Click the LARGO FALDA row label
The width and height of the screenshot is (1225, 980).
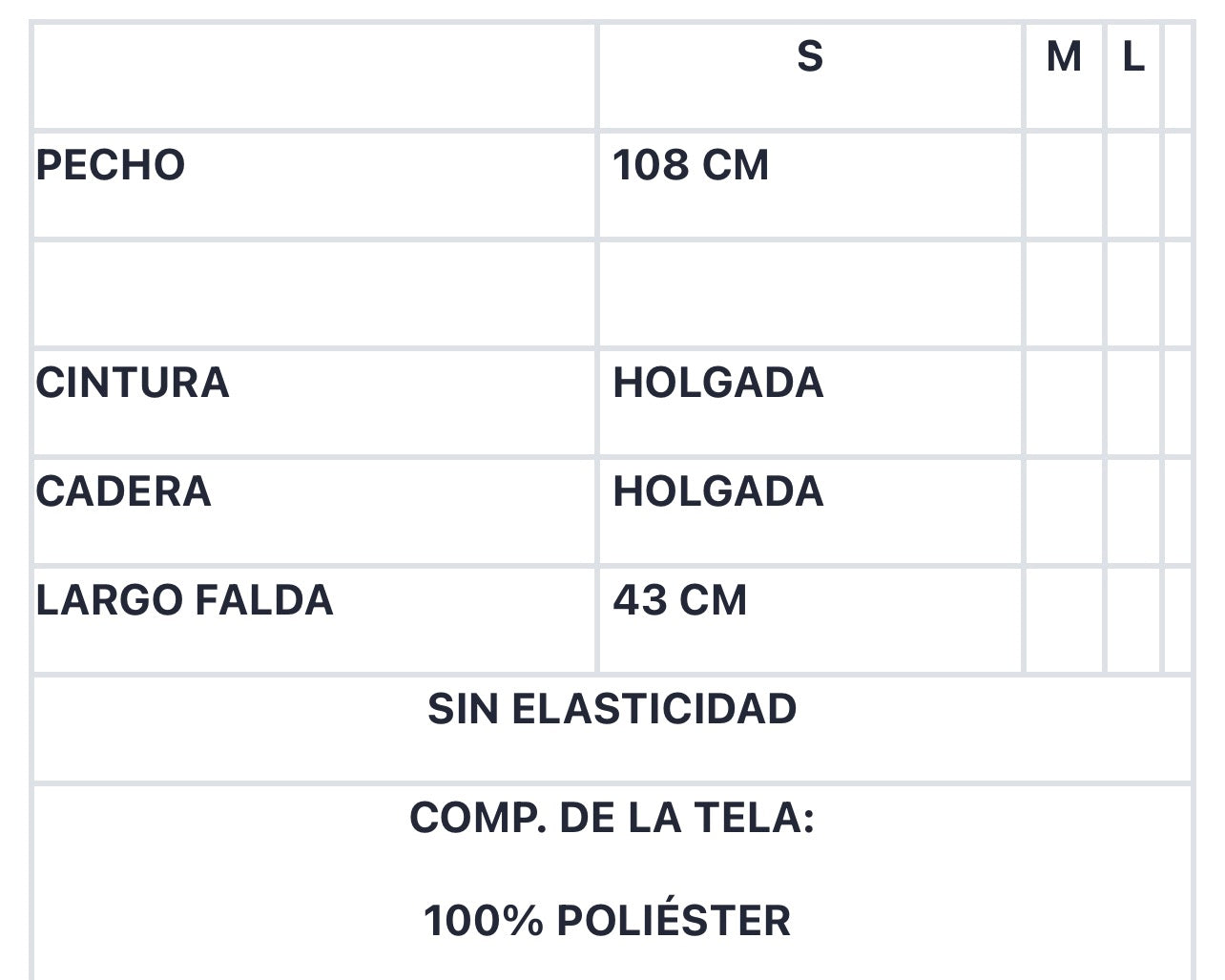pos(185,600)
